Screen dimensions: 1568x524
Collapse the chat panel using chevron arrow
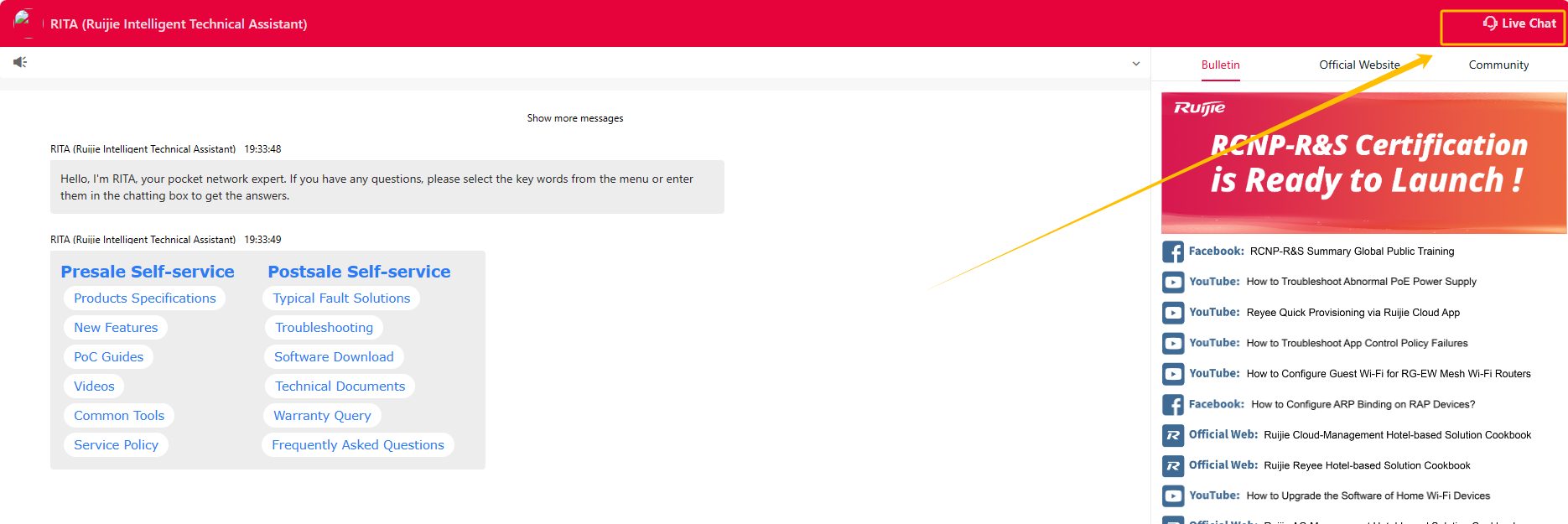1136,64
